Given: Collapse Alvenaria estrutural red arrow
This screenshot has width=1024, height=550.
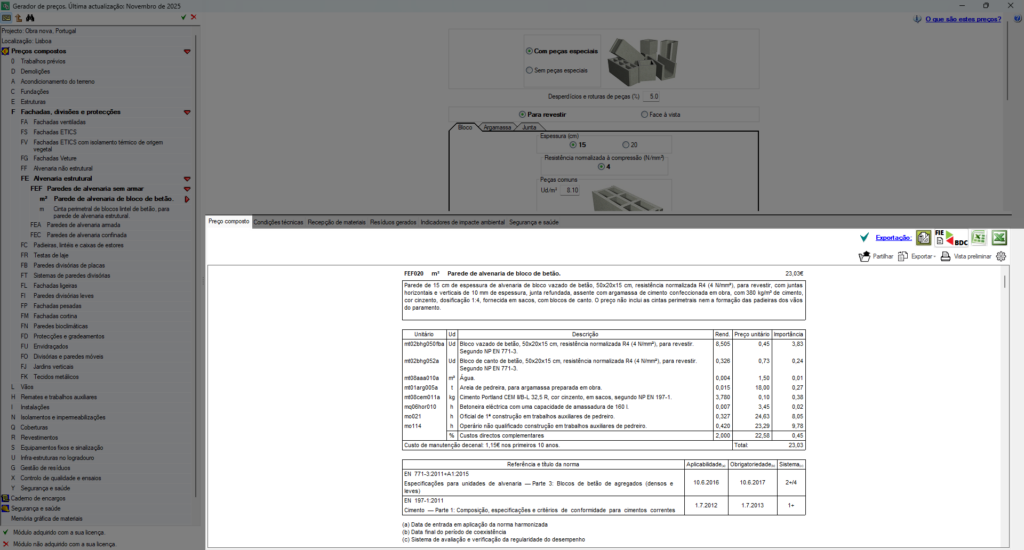Looking at the screenshot, I should 187,179.
